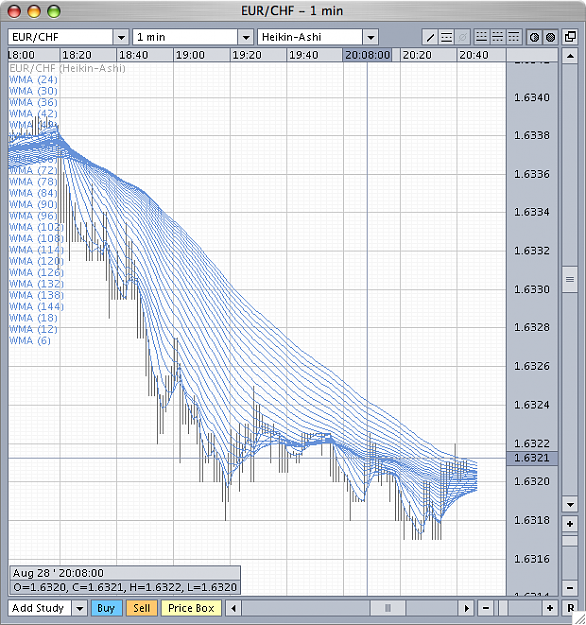Select the WMA (18) study label
Screen dimensions: 586x625
pyautogui.click(x=33, y=318)
